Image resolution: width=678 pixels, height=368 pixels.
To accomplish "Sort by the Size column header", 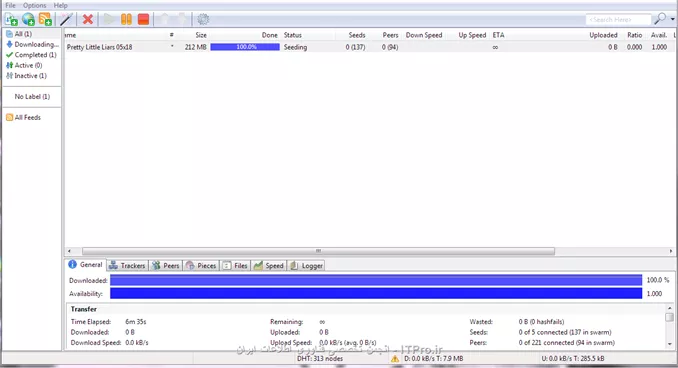I will pyautogui.click(x=201, y=35).
